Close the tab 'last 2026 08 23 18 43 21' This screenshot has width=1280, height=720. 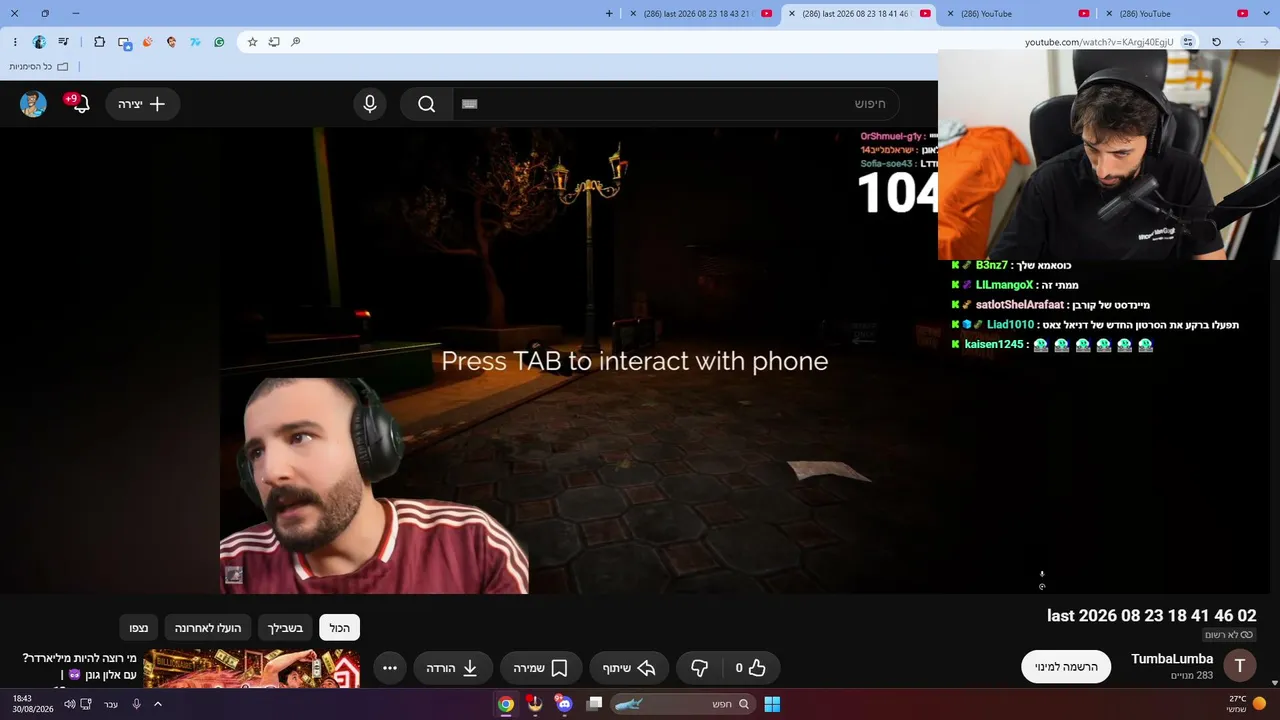tap(632, 13)
